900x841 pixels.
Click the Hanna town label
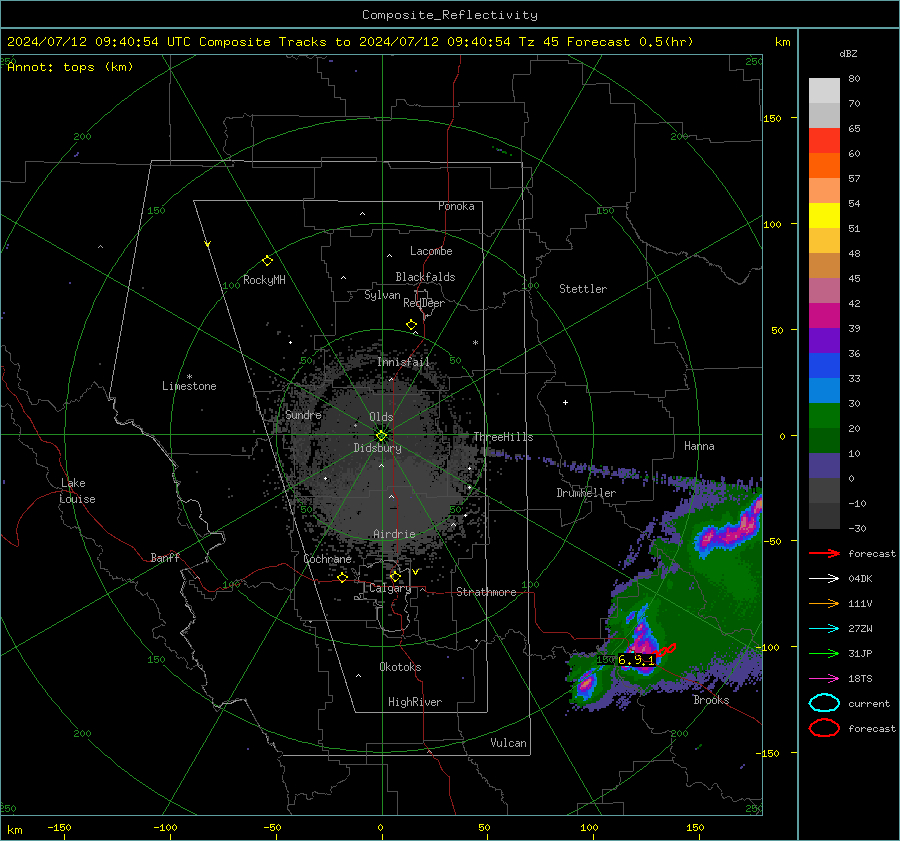pyautogui.click(x=699, y=446)
